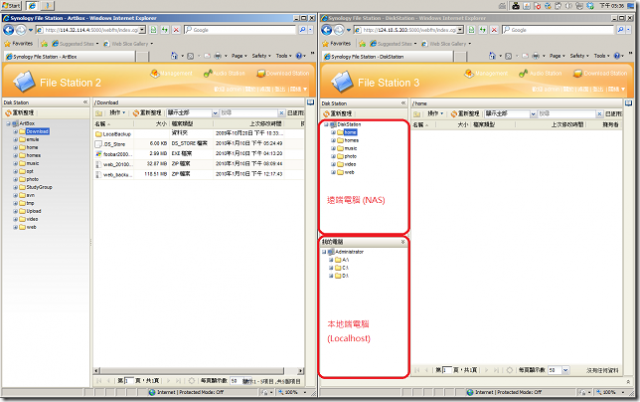Select the foobar2000 EXE file row
The image size is (640, 402).
[198, 154]
